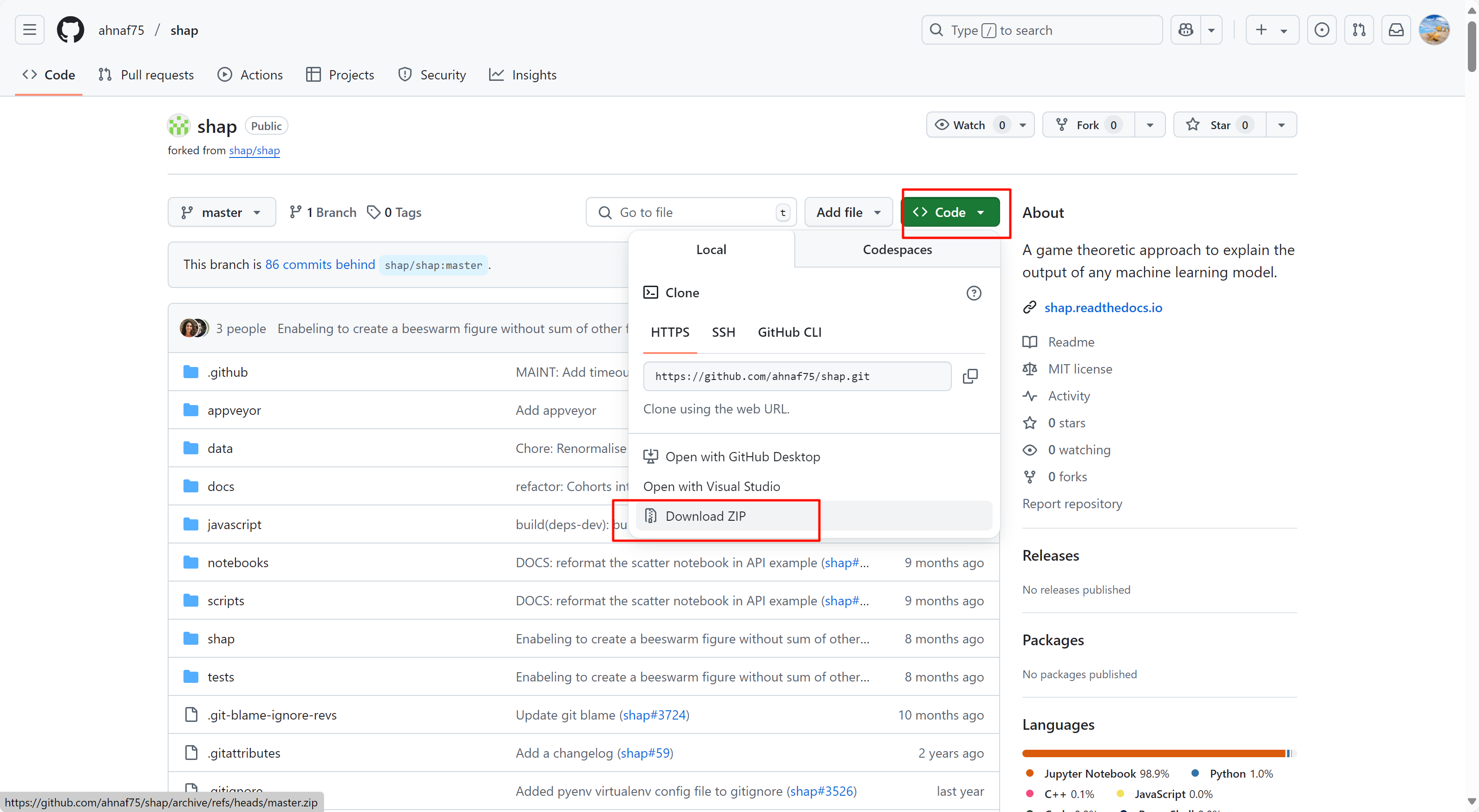This screenshot has height=812, width=1479.
Task: Click the clone help question mark icon
Action: click(973, 293)
